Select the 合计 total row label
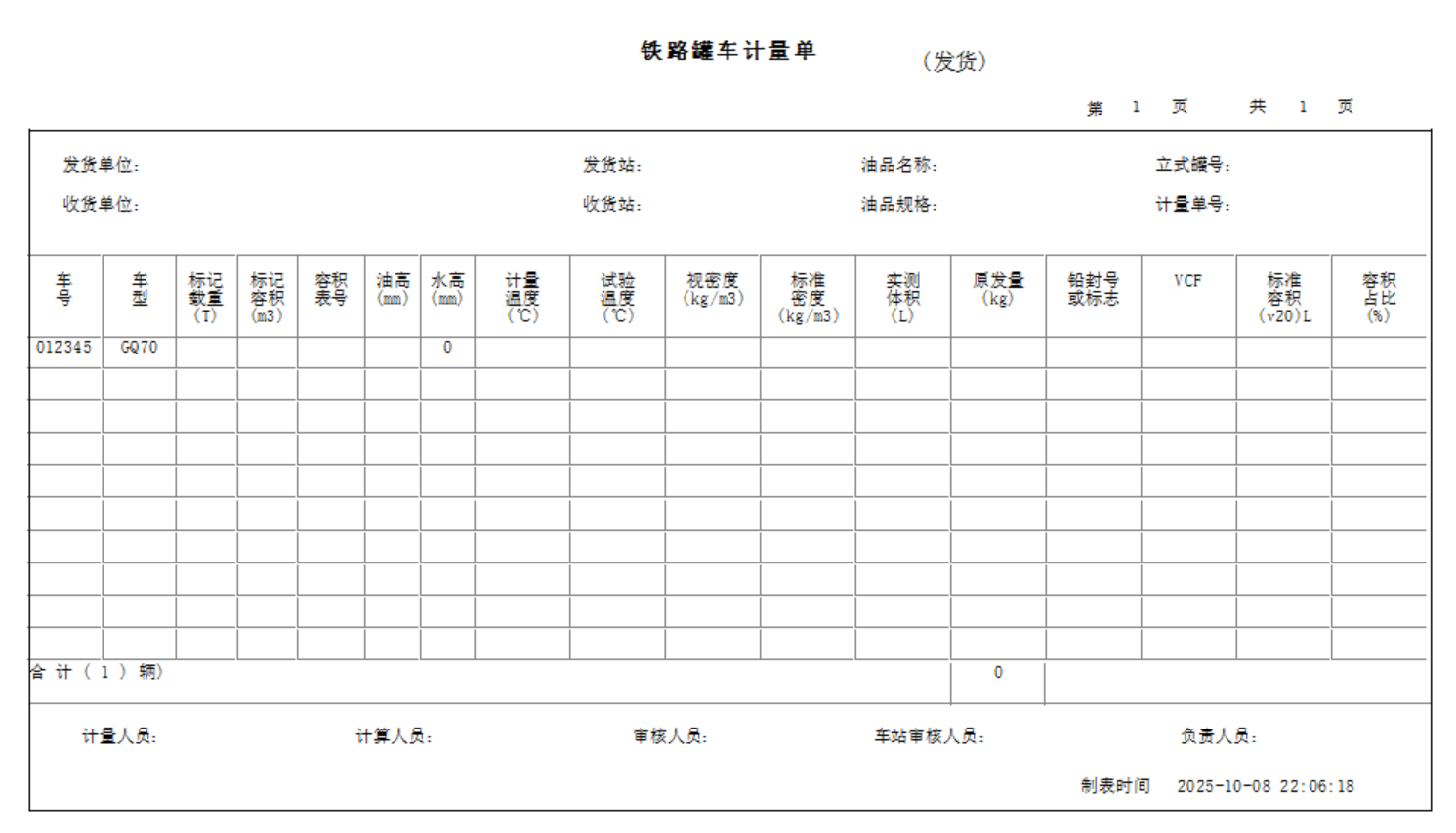Viewport: 1456px width, 833px height. point(97,672)
